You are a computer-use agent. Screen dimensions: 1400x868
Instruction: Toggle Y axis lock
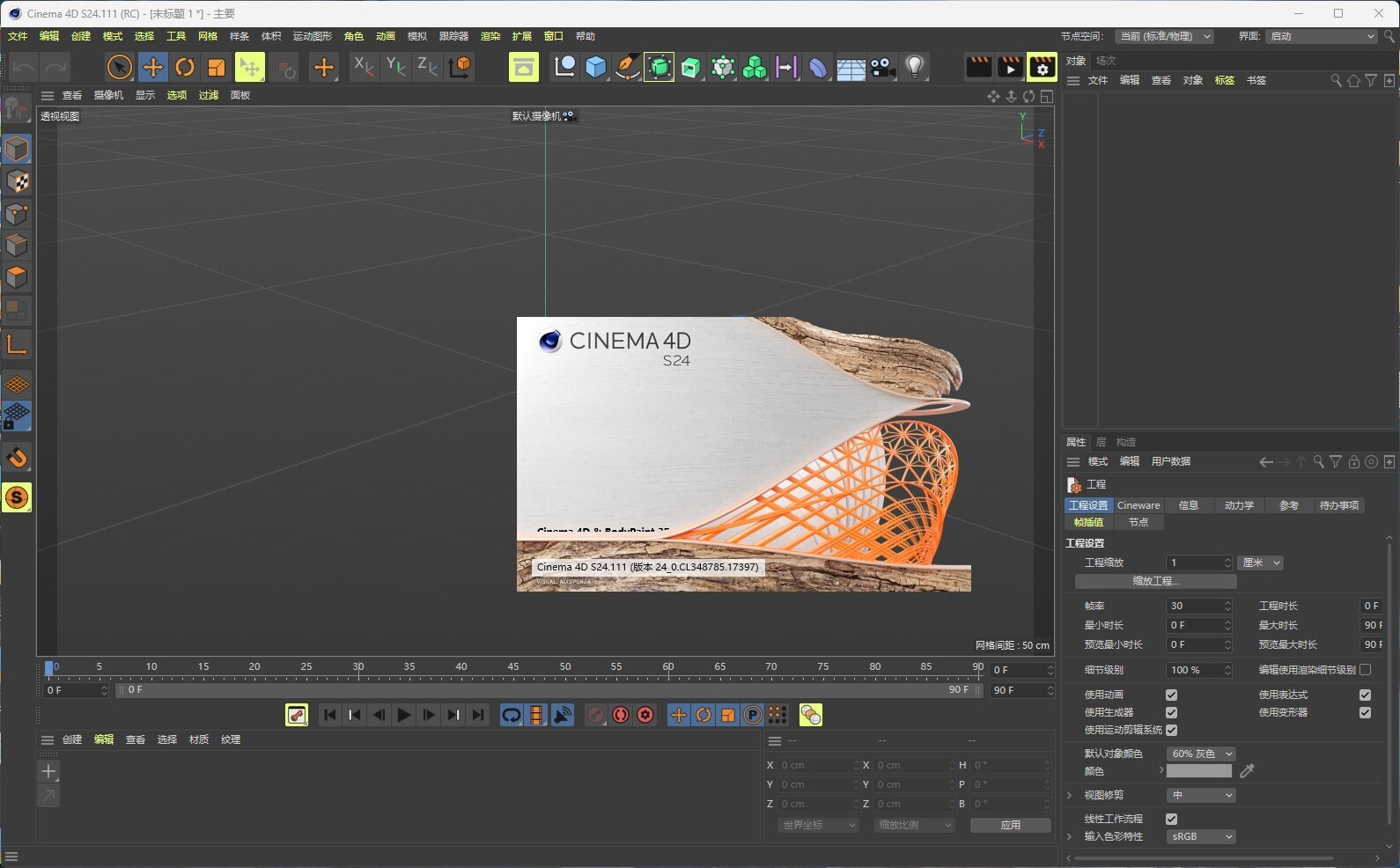(x=395, y=67)
